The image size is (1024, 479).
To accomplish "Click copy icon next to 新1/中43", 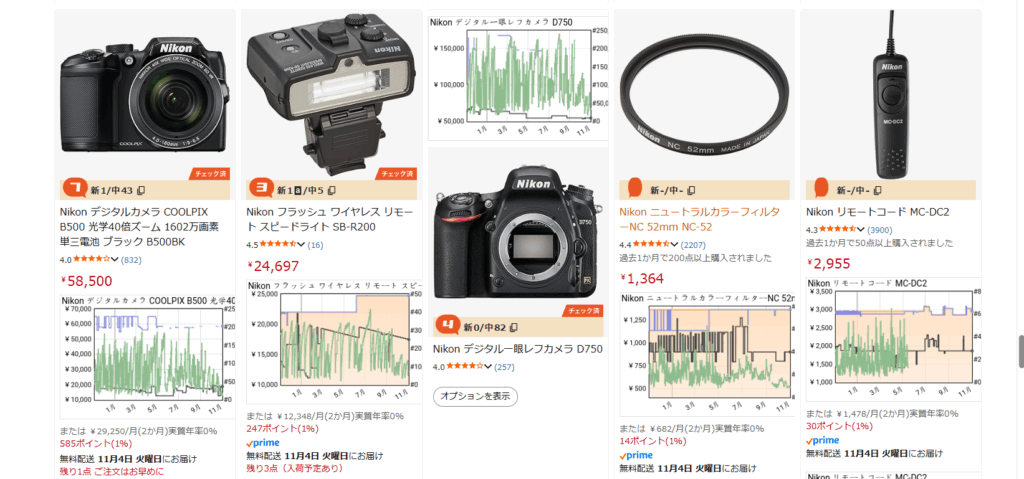I will point(141,191).
